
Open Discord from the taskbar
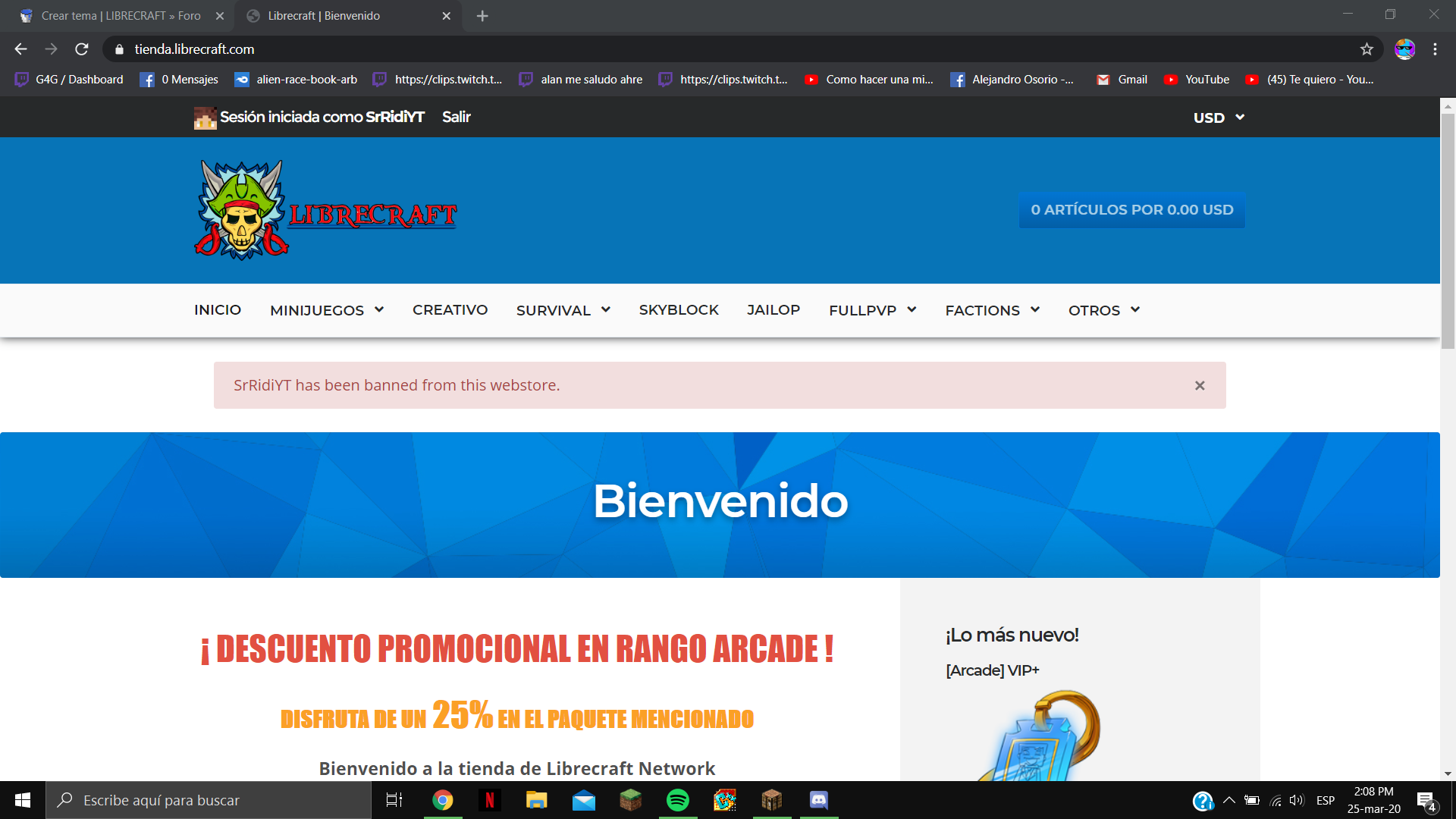click(819, 800)
